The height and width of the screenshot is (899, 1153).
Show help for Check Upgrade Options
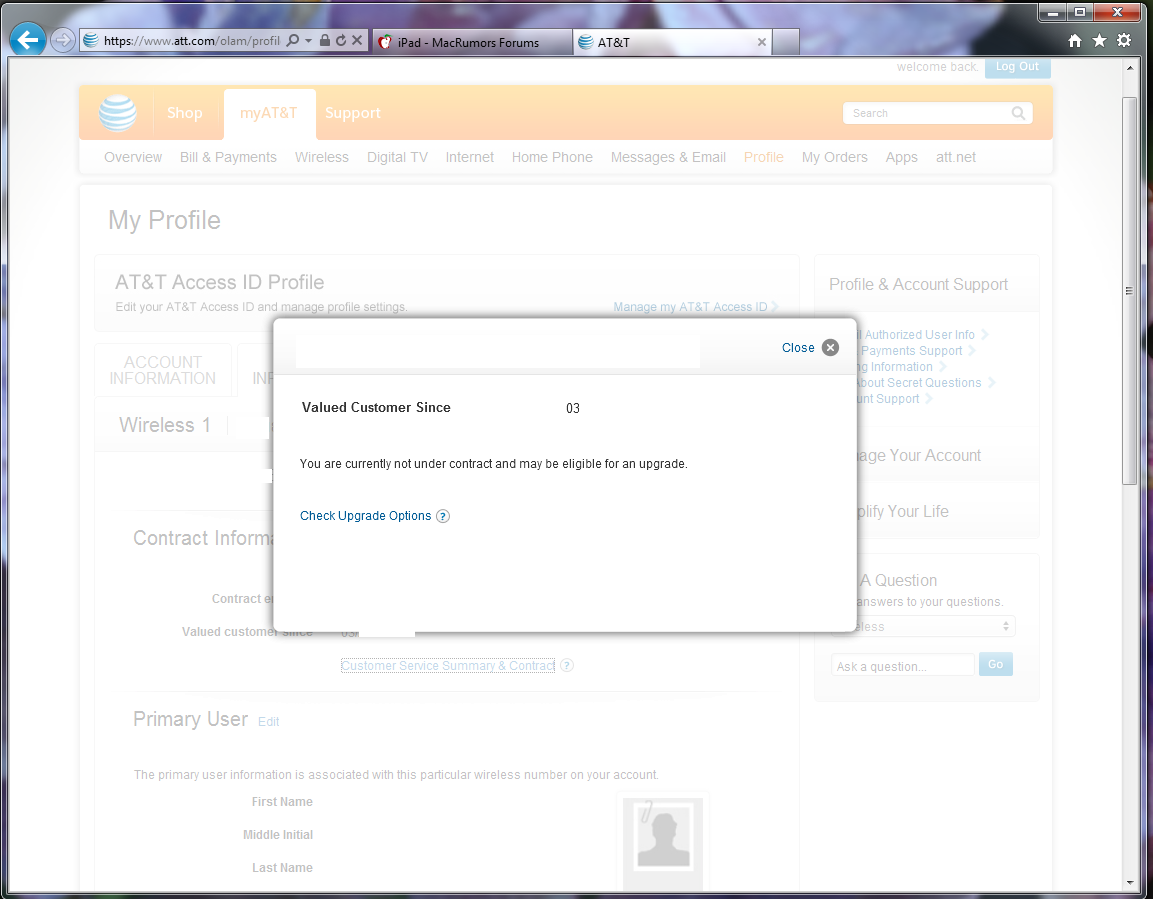click(443, 516)
